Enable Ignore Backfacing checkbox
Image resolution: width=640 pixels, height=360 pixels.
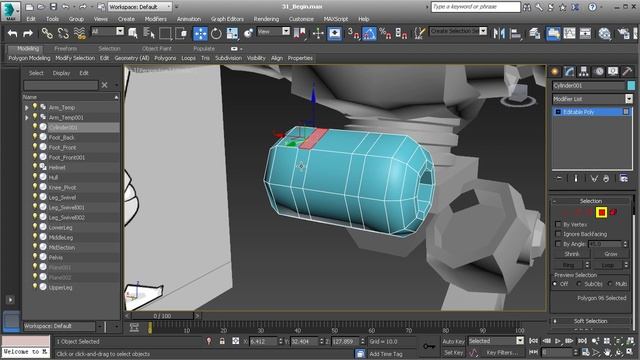pos(558,234)
